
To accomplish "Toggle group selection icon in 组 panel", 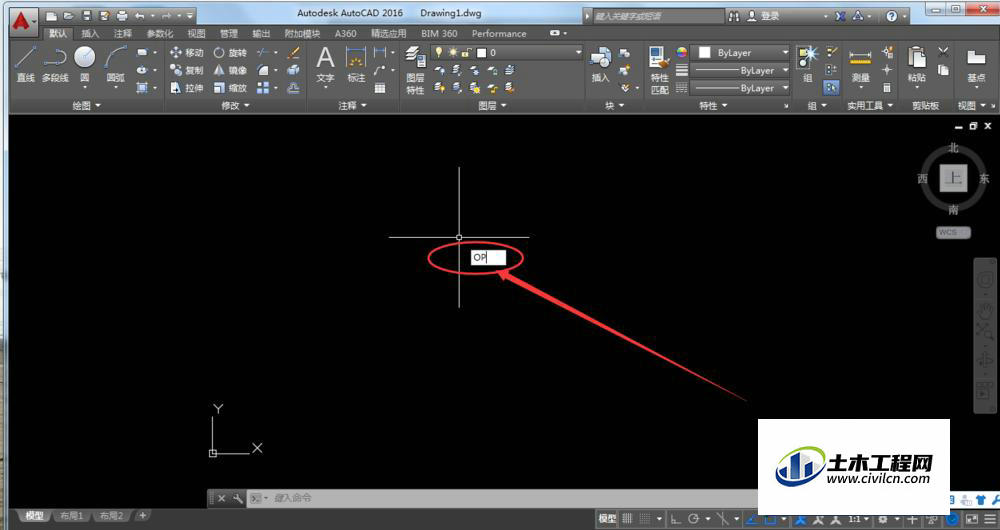I will (830, 88).
